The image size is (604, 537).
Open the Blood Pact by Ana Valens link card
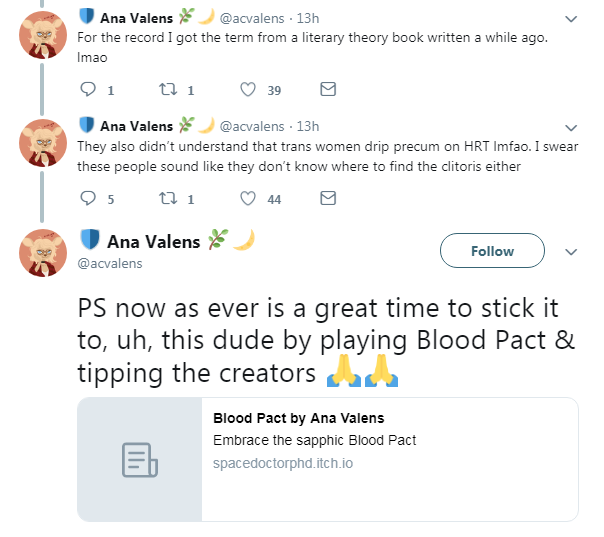click(328, 460)
